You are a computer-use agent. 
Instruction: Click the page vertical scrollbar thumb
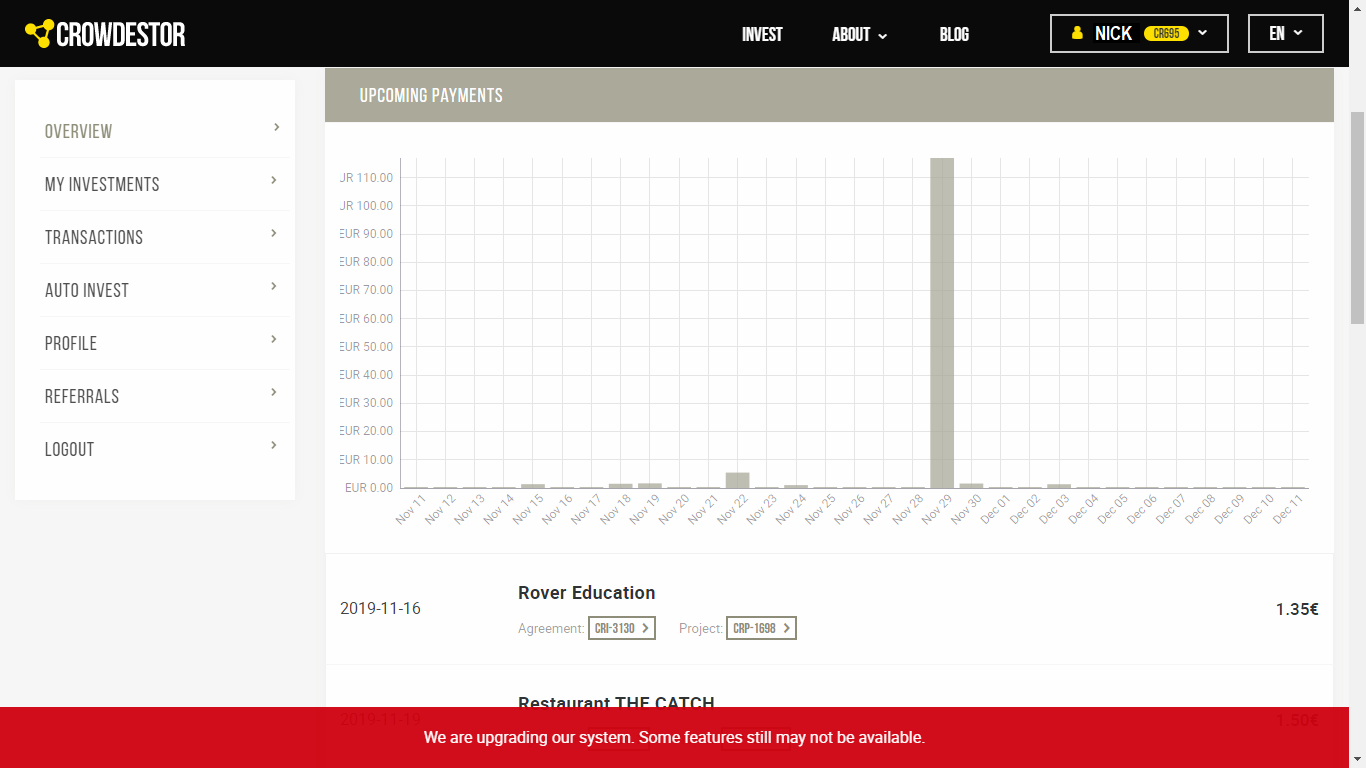pyautogui.click(x=1357, y=216)
